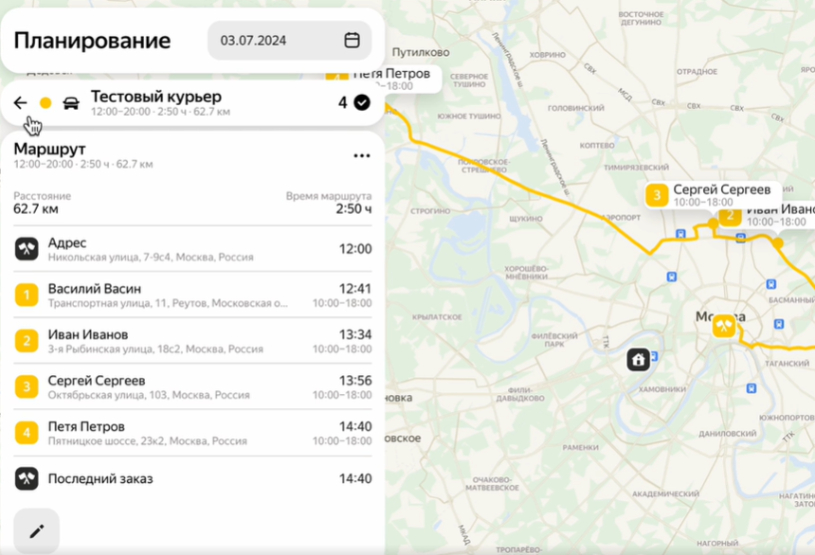The height and width of the screenshot is (555, 815).
Task: Open the calendar date picker icon
Action: click(352, 40)
